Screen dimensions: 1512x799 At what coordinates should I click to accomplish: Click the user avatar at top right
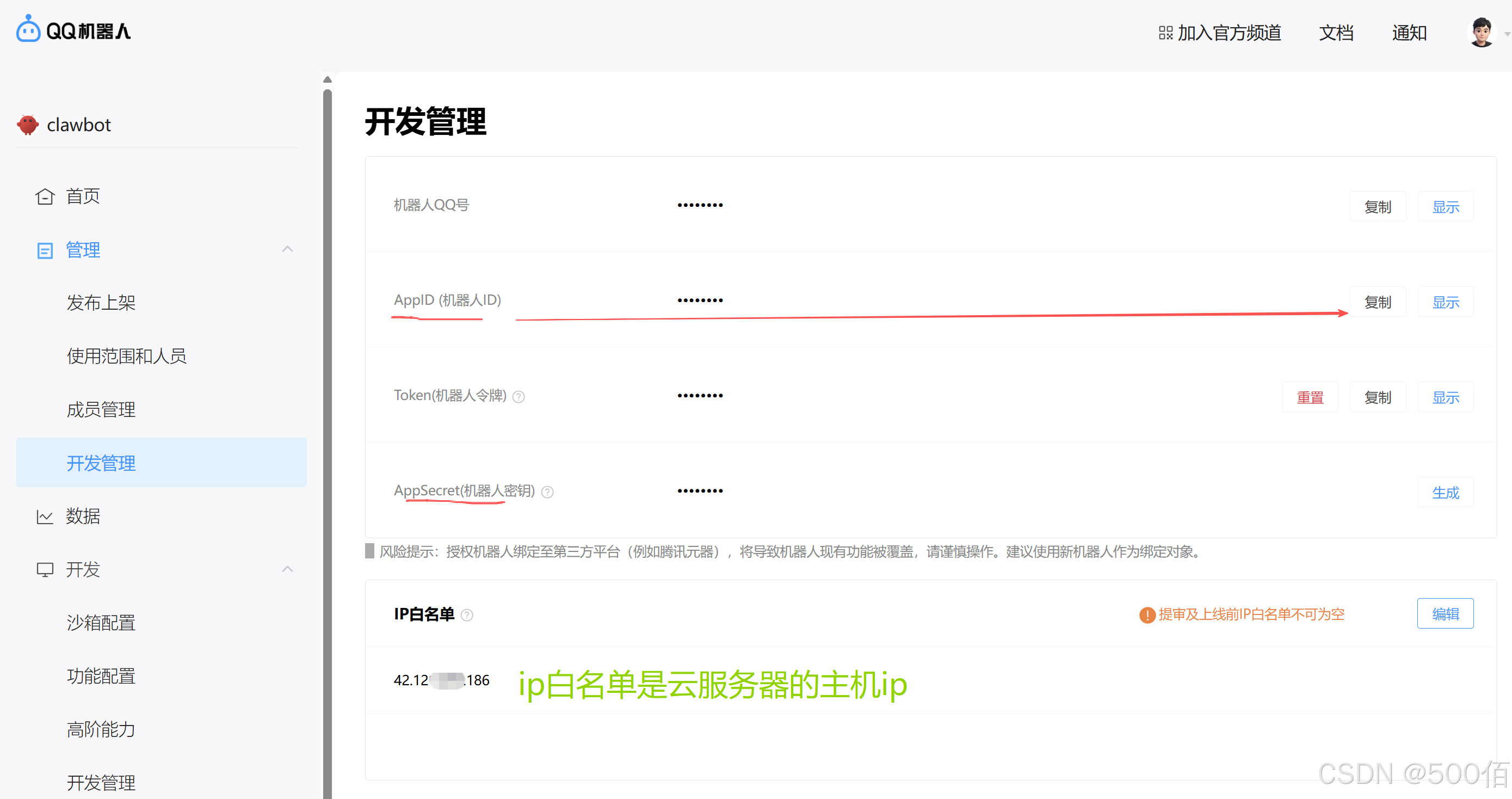(1480, 32)
